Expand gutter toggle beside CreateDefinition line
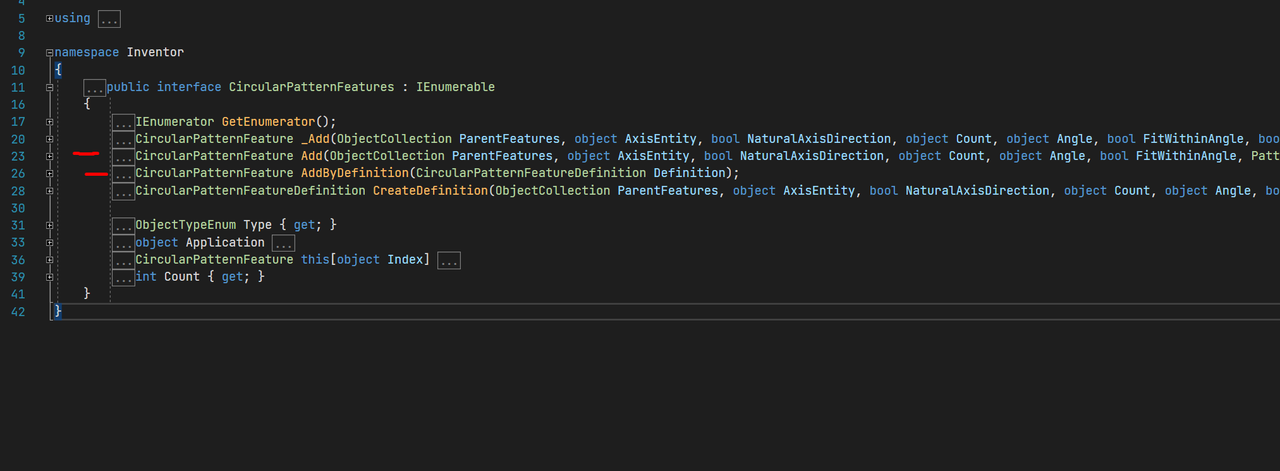 [50, 190]
